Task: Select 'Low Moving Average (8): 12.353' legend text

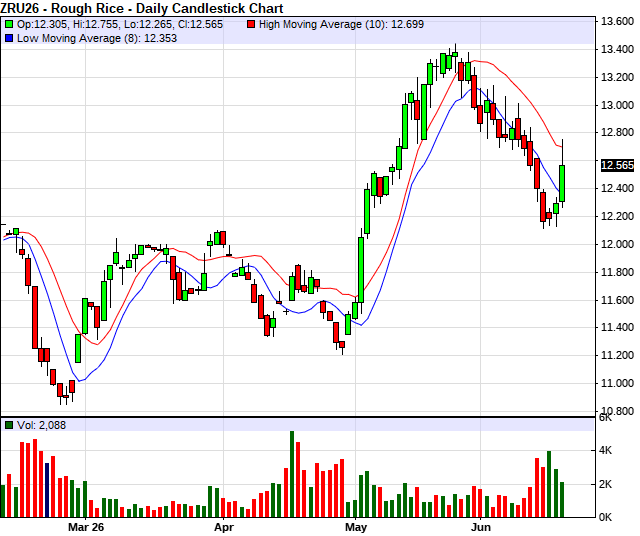Action: [x=97, y=38]
